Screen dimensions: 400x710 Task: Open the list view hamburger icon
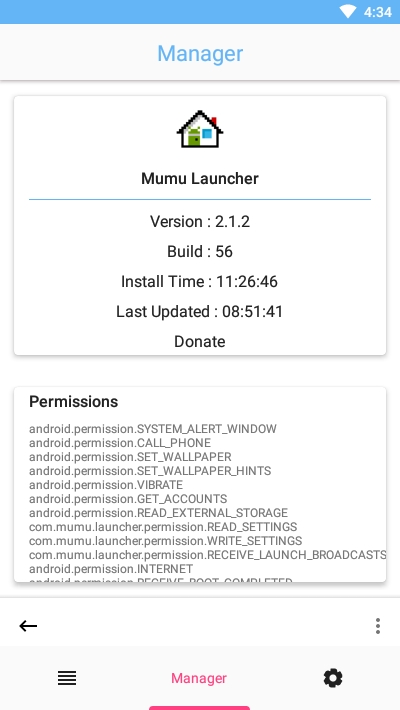67,678
